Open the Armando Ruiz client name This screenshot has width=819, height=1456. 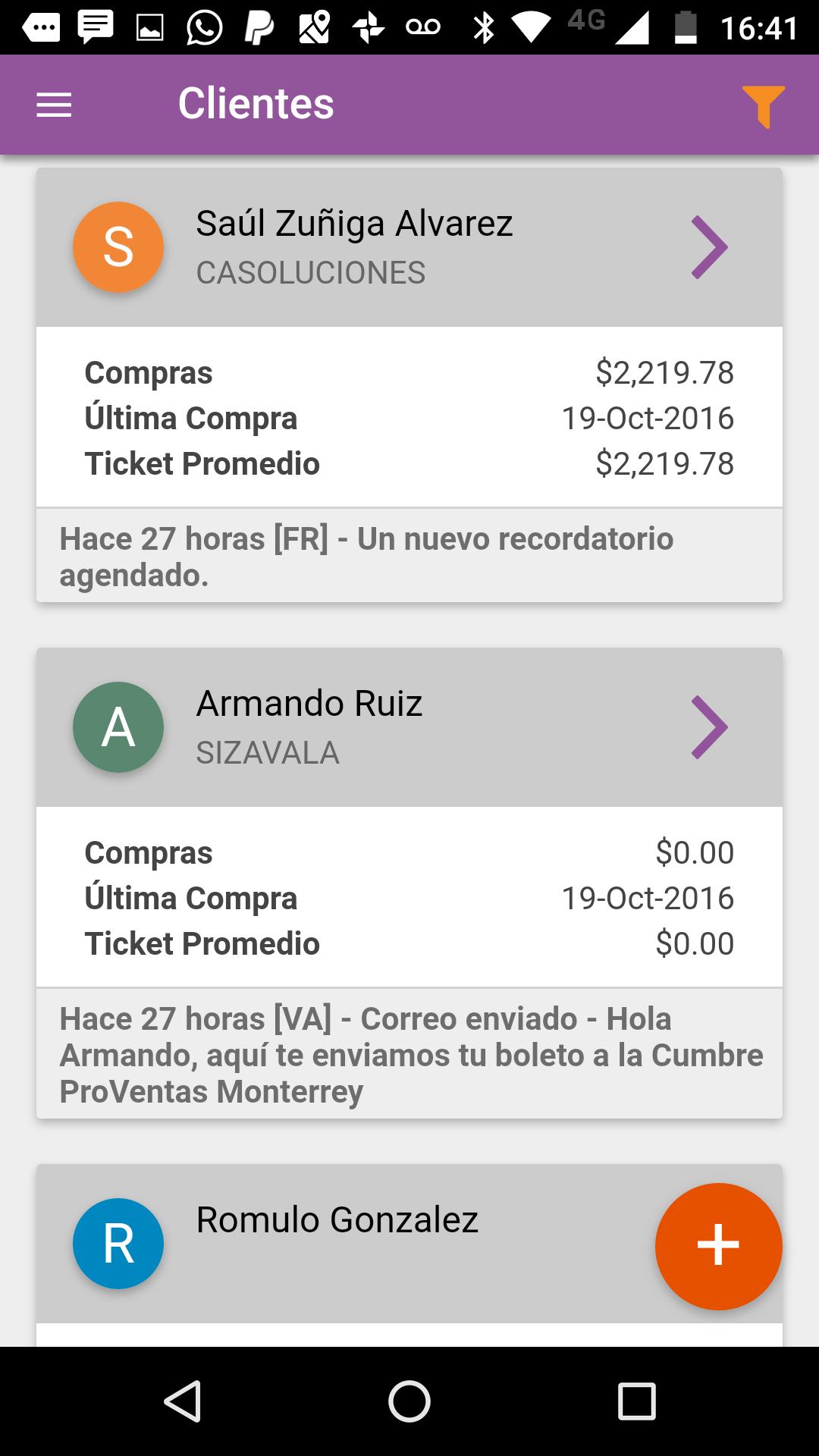[x=309, y=704]
